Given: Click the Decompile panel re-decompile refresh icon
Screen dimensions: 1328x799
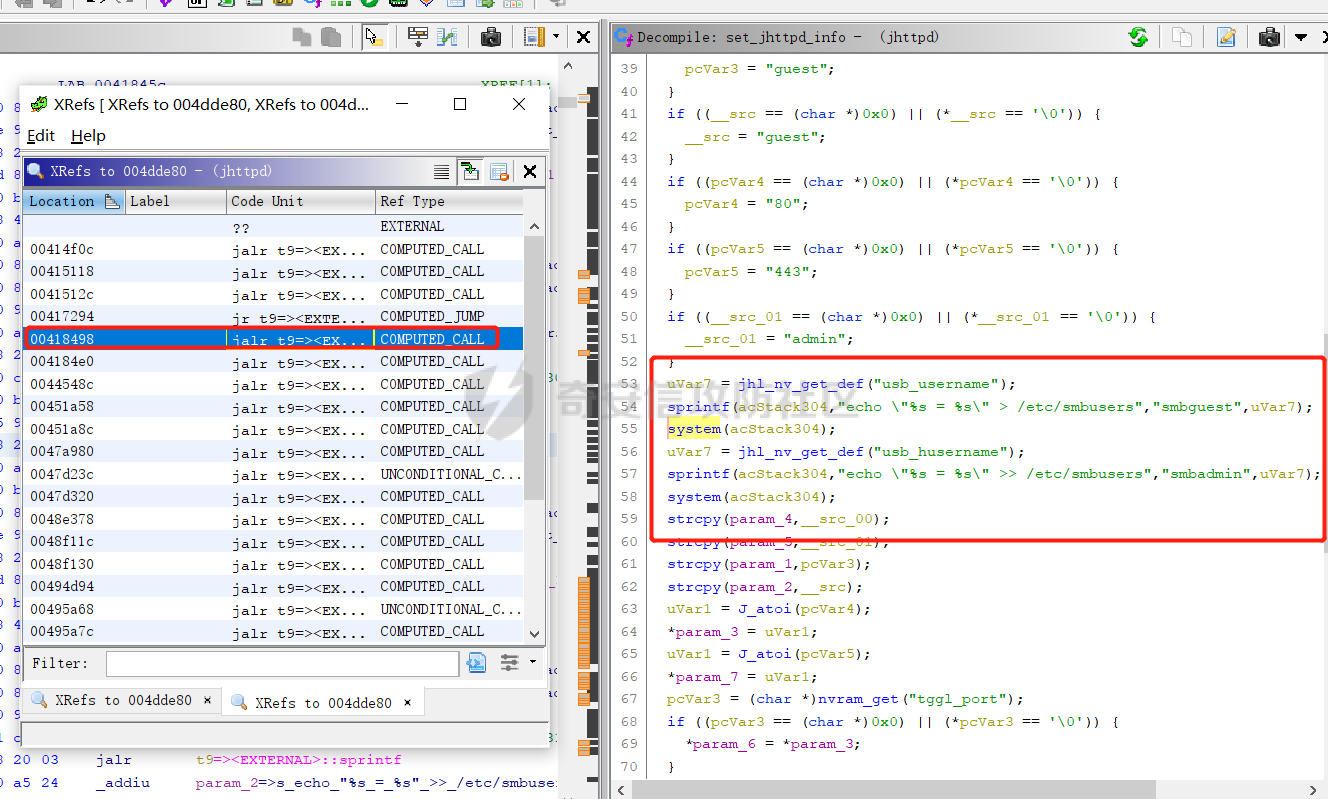Looking at the screenshot, I should [1138, 37].
